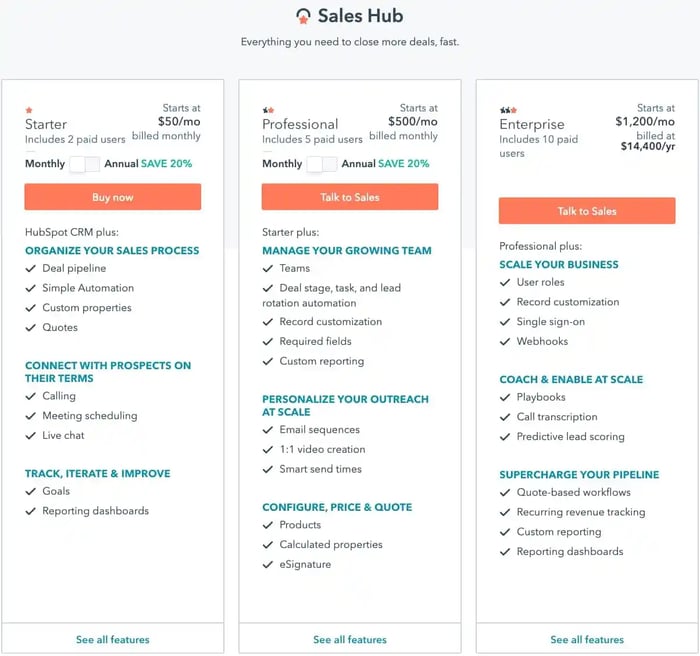This screenshot has height=656, width=700.
Task: Toggle Starter plan Monthly/Annual billing switch
Action: (x=85, y=164)
